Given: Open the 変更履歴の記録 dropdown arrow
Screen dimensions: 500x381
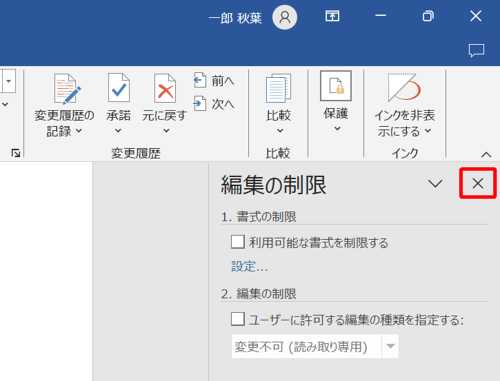Looking at the screenshot, I should point(79,131).
